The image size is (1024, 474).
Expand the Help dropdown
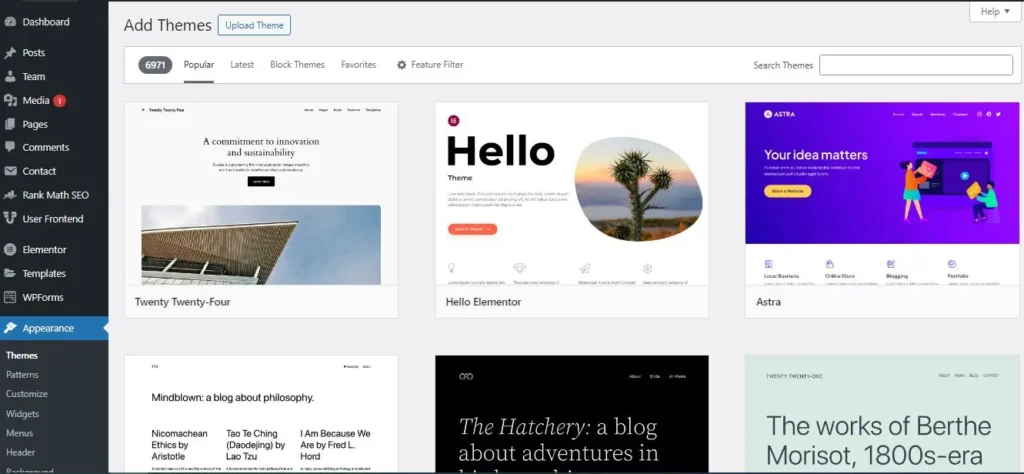tap(995, 11)
